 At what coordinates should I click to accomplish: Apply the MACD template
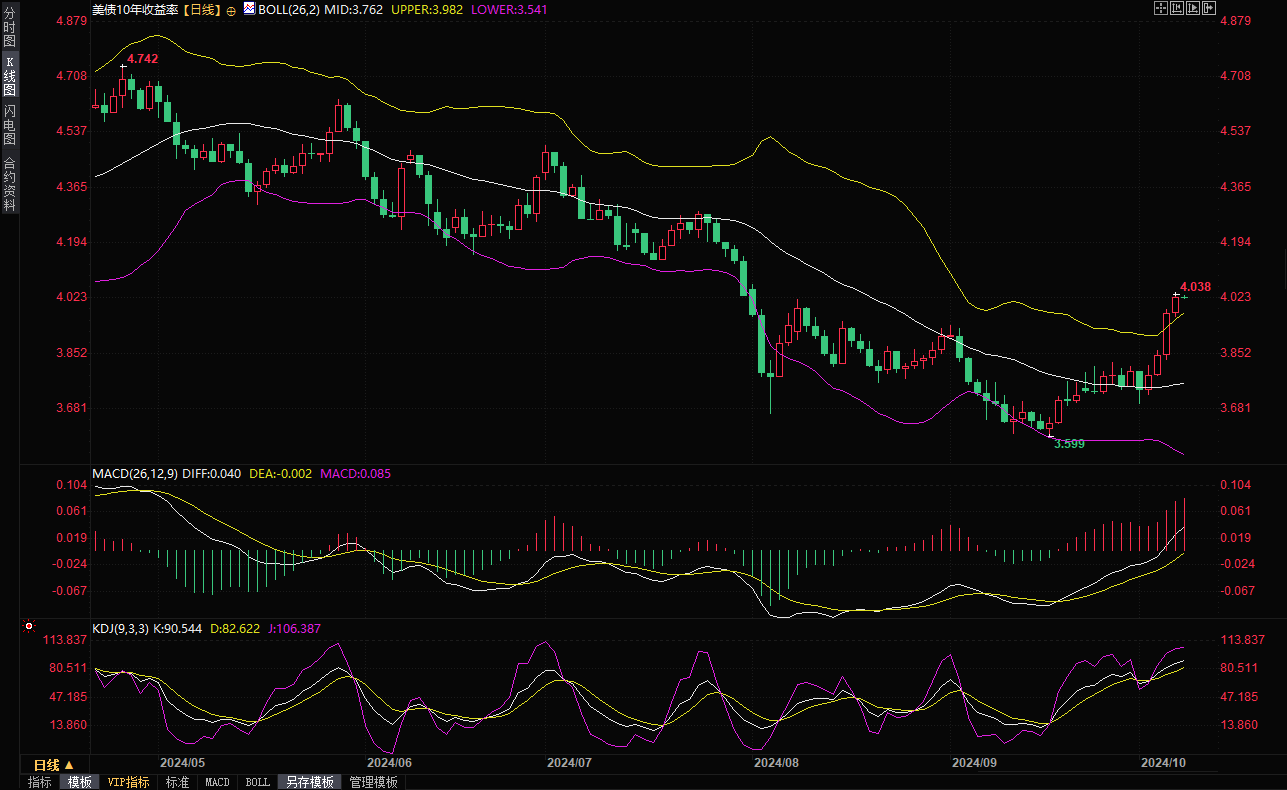point(217,782)
